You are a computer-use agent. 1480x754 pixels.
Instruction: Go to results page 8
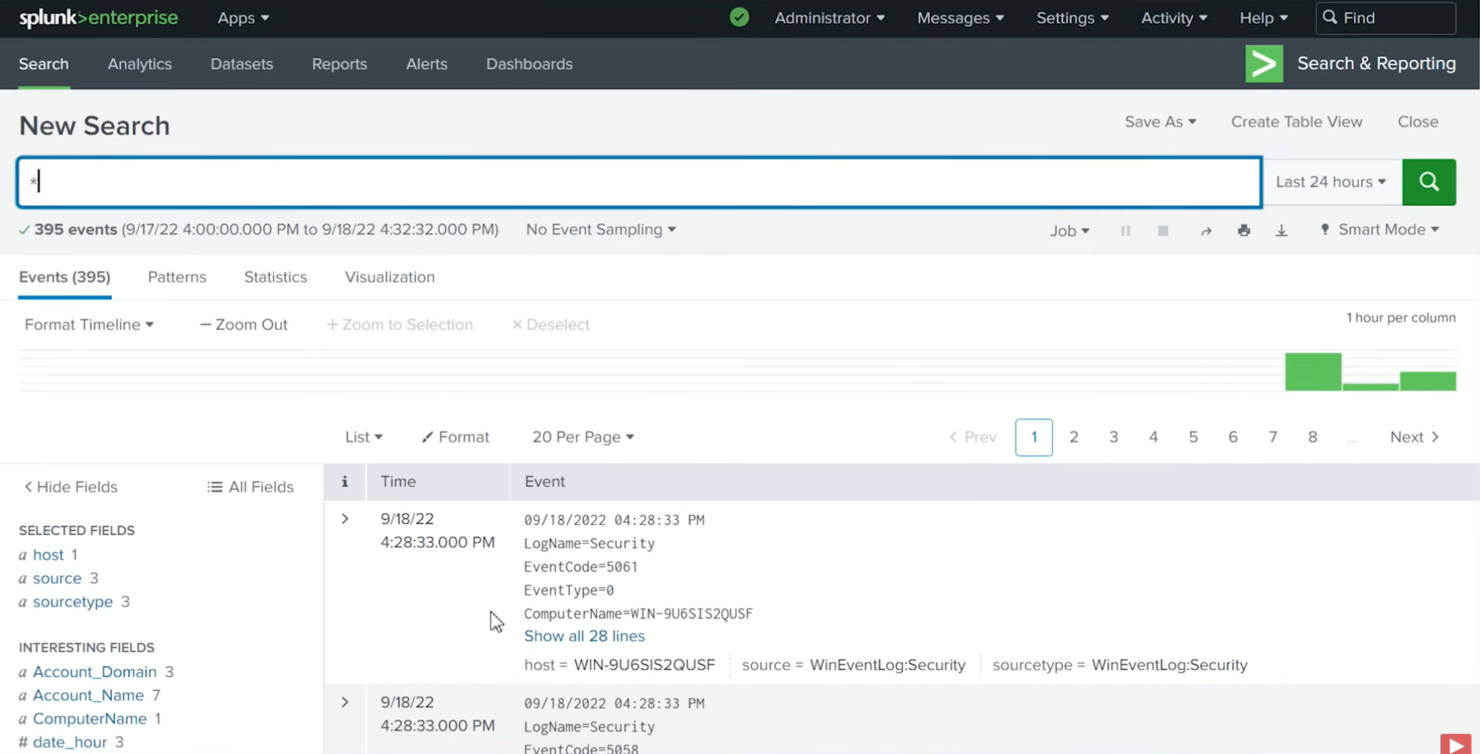1312,437
